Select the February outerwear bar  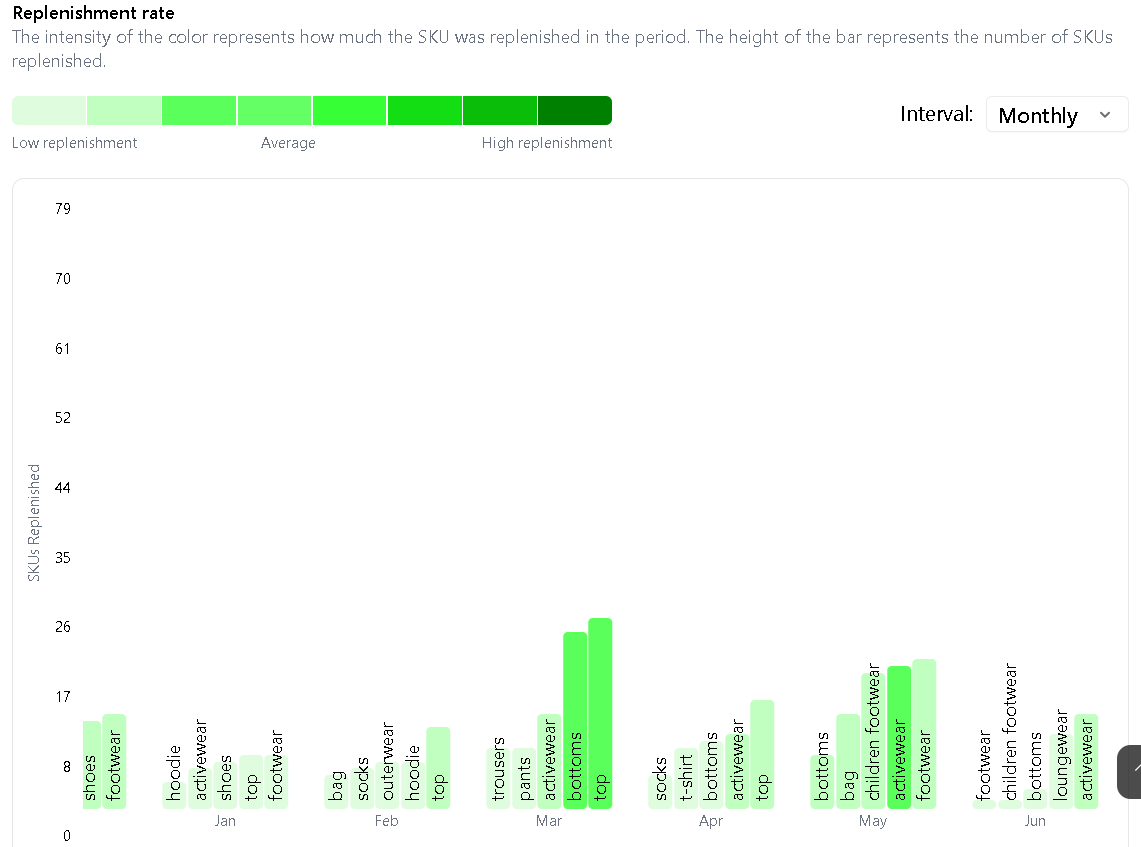(x=388, y=785)
